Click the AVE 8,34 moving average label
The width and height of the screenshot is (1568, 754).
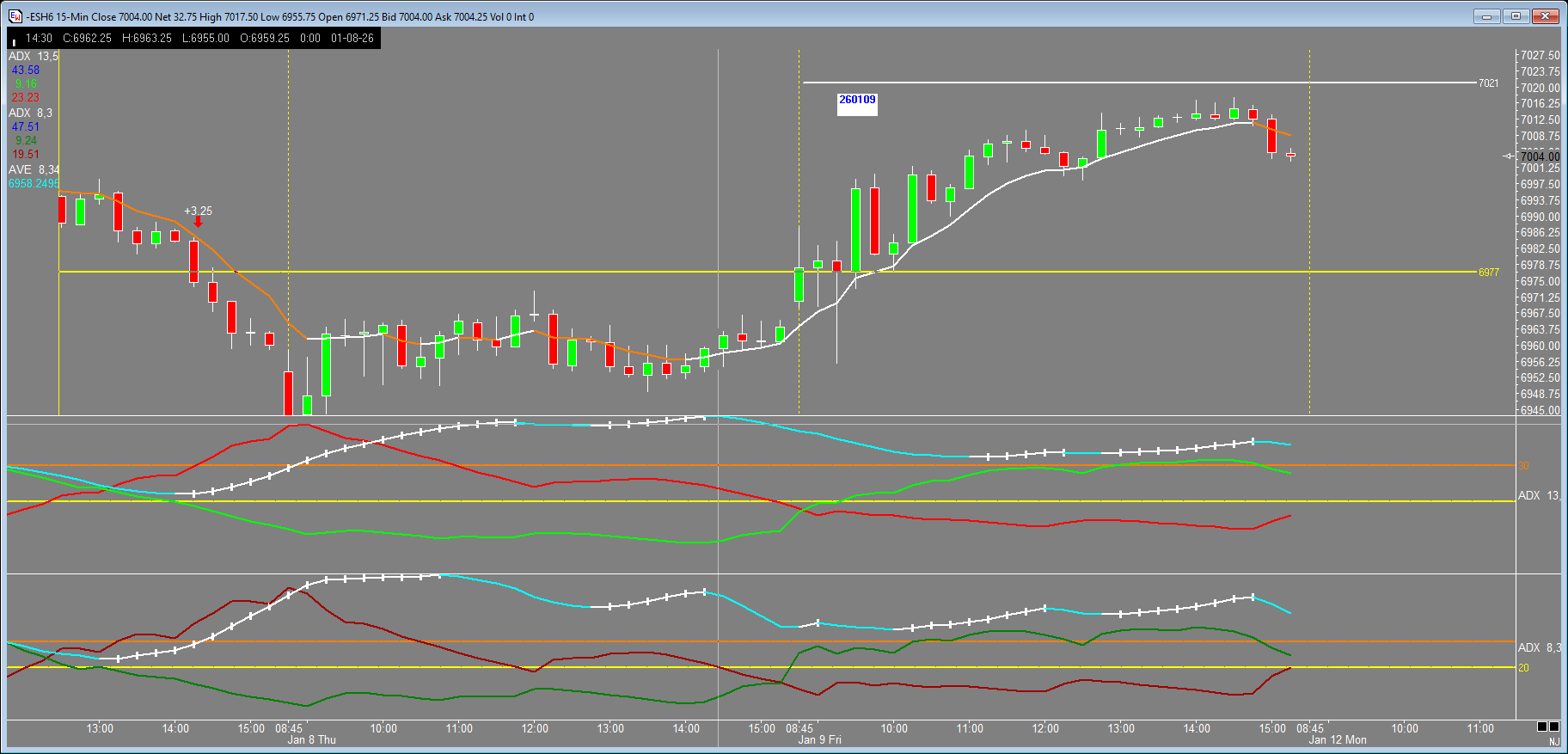tap(34, 169)
